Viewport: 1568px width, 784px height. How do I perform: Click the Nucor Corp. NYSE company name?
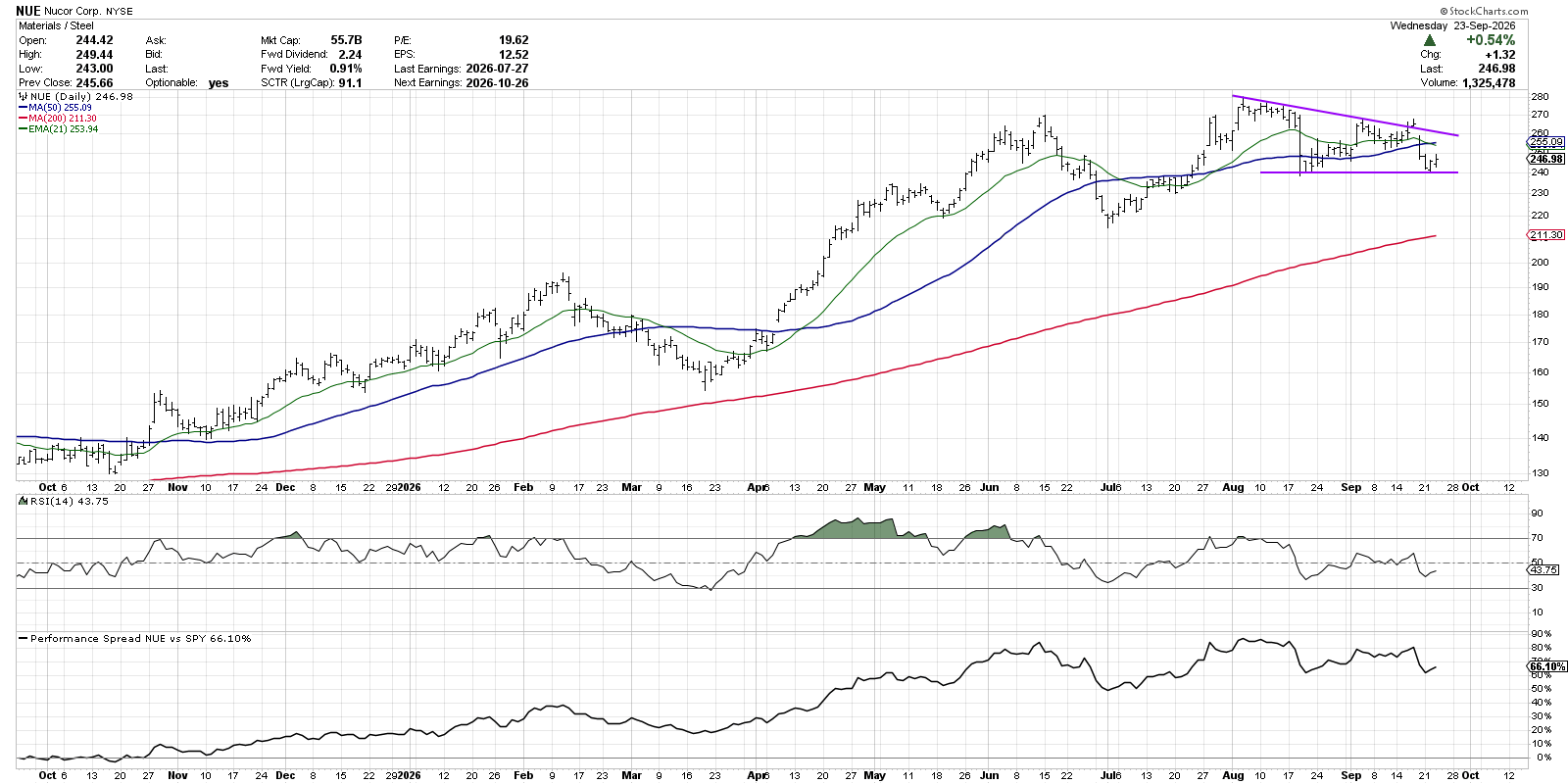[89, 12]
